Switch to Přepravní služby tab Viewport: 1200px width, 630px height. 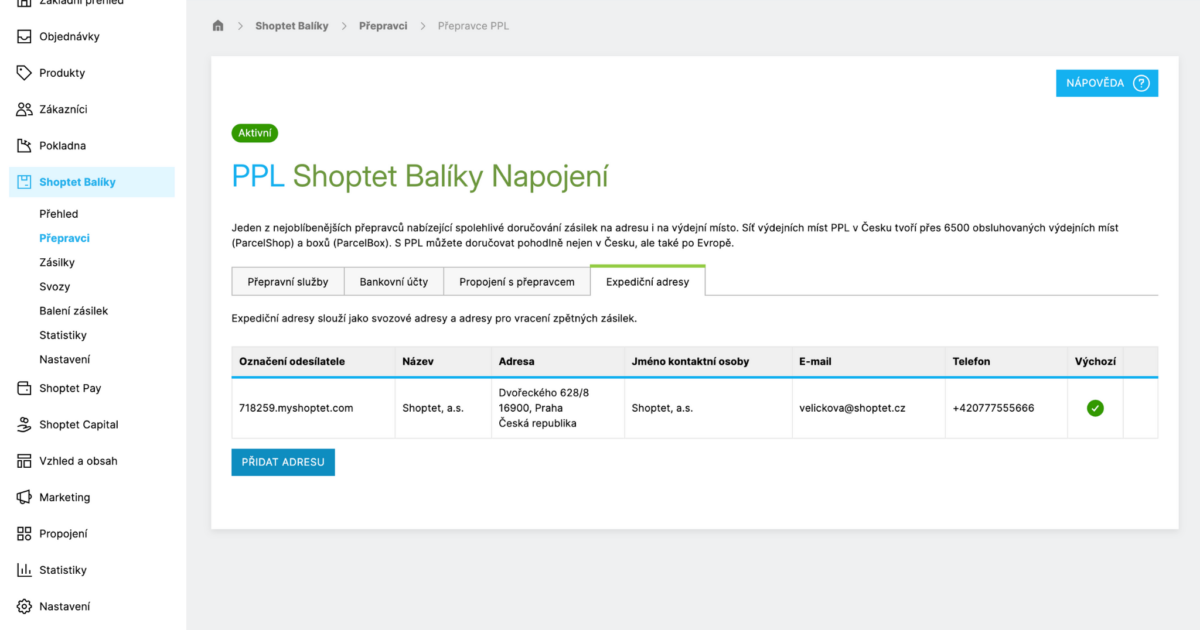288,282
